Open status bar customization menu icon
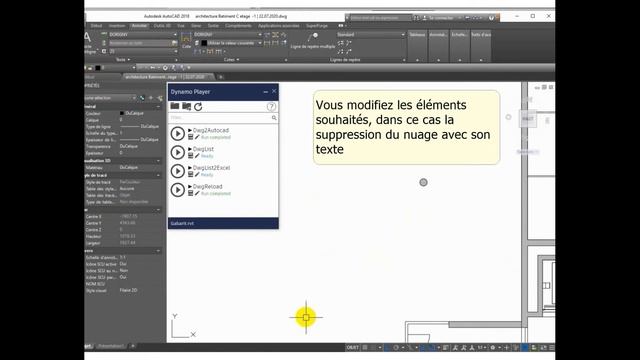The image size is (640, 360). pos(552,347)
